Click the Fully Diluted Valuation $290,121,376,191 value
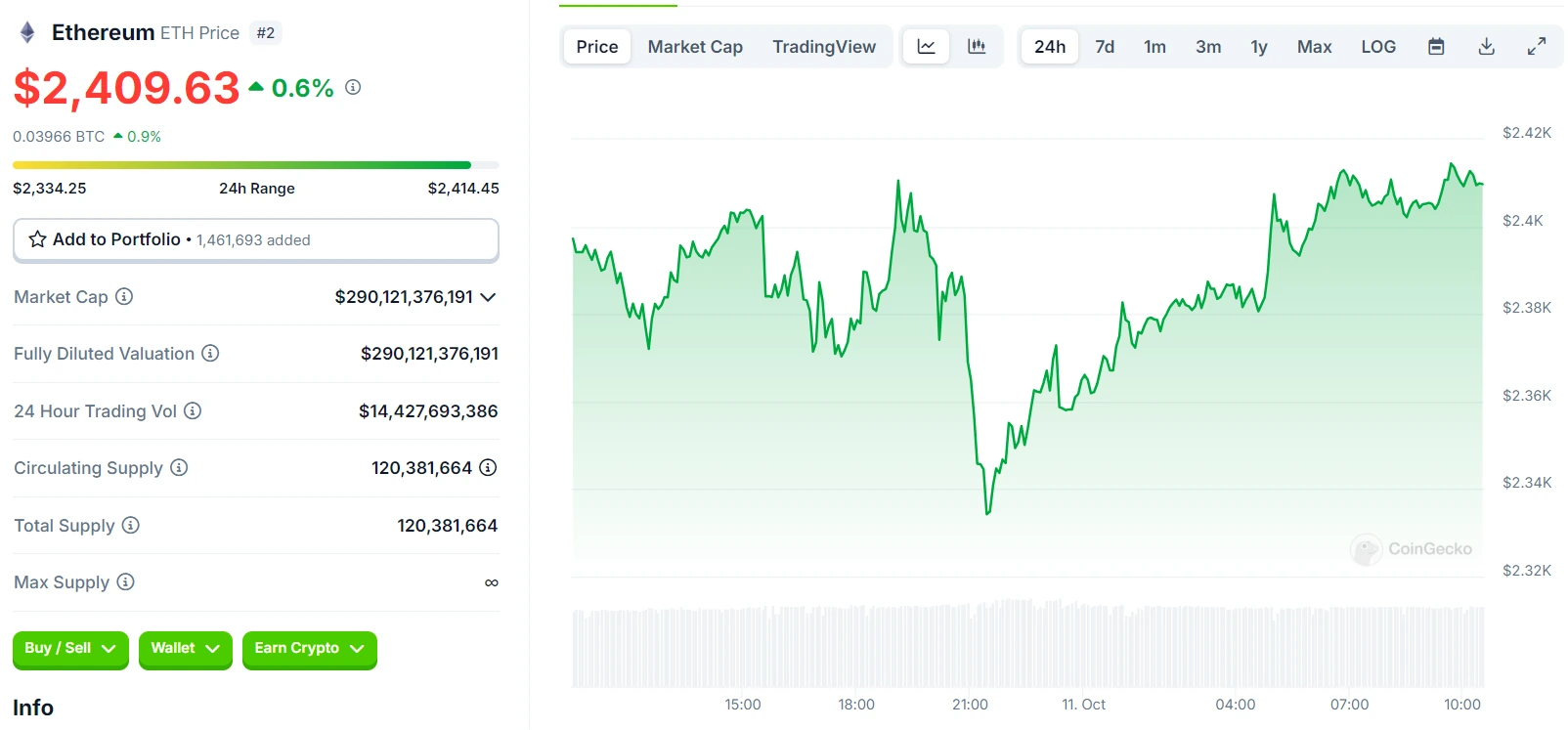The image size is (1568, 730). (x=429, y=353)
